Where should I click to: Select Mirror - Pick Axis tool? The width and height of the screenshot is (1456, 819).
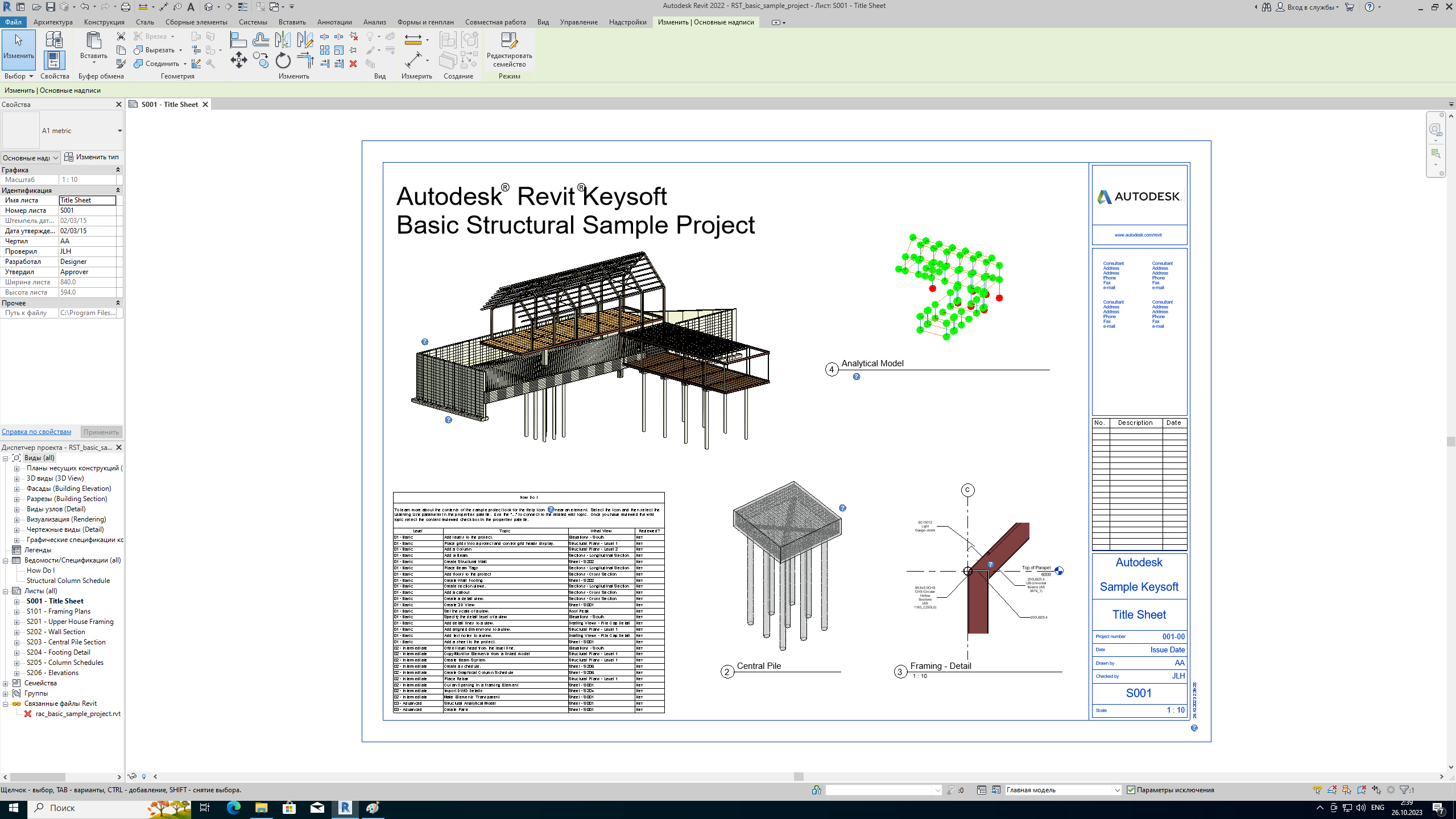tap(283, 40)
